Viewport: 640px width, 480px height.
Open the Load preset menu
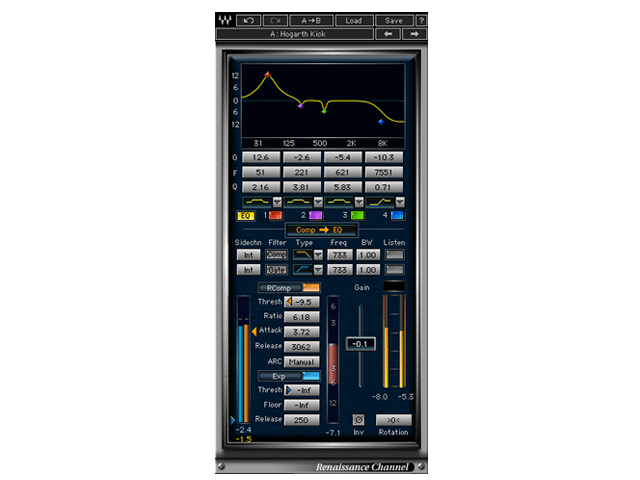[x=353, y=20]
